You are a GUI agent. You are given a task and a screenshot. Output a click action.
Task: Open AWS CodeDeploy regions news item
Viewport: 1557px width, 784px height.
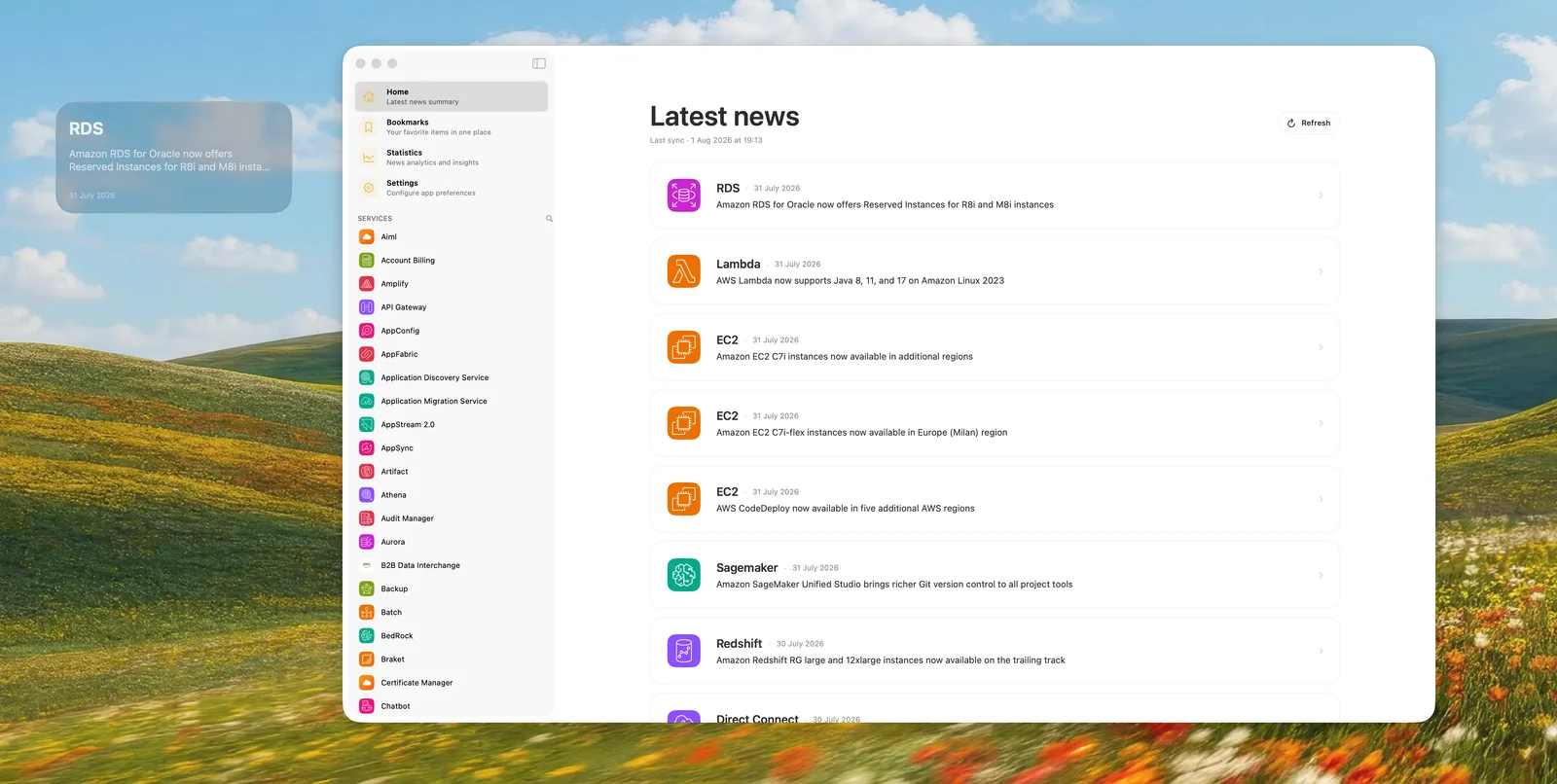995,499
